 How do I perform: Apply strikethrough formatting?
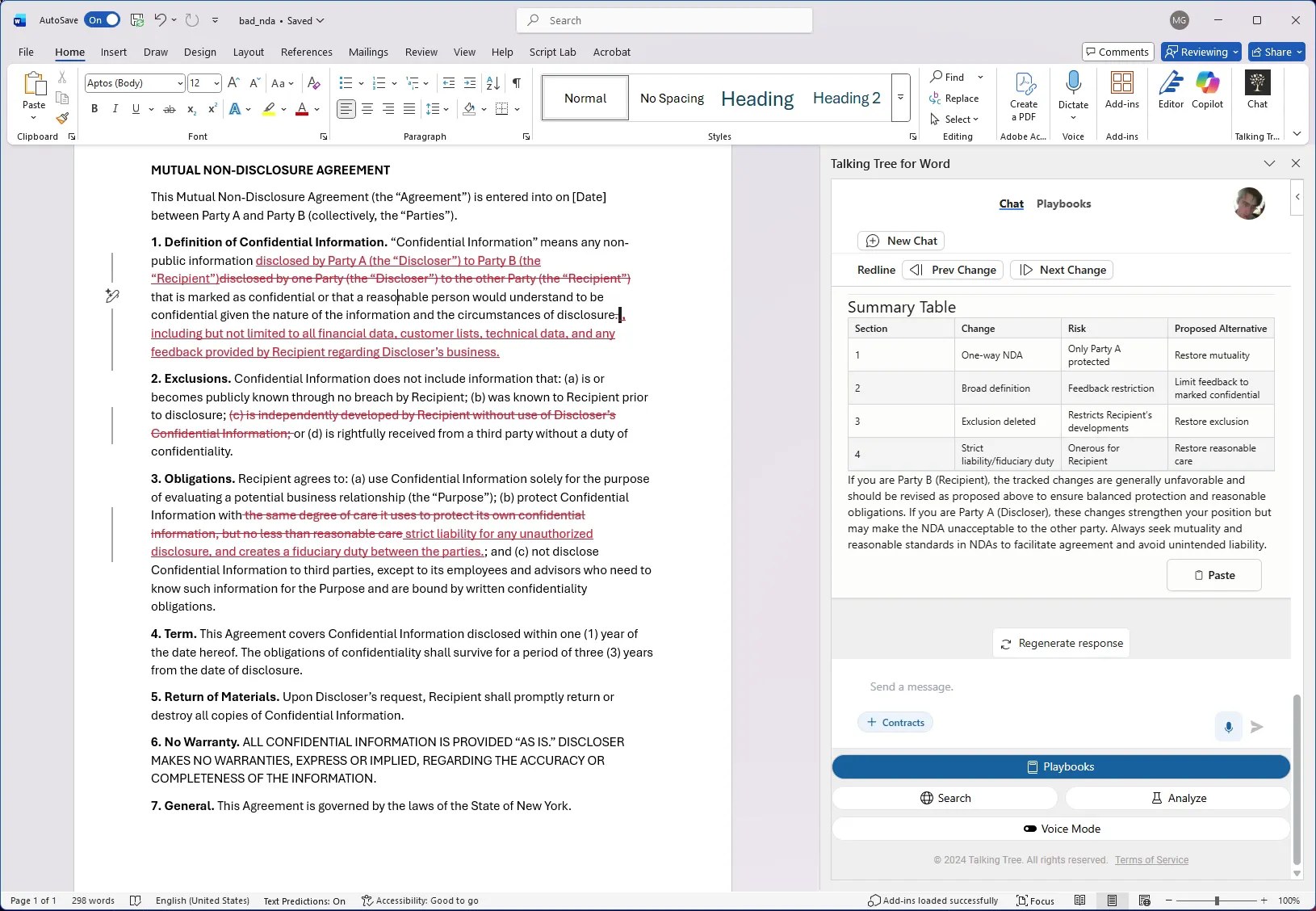(170, 109)
